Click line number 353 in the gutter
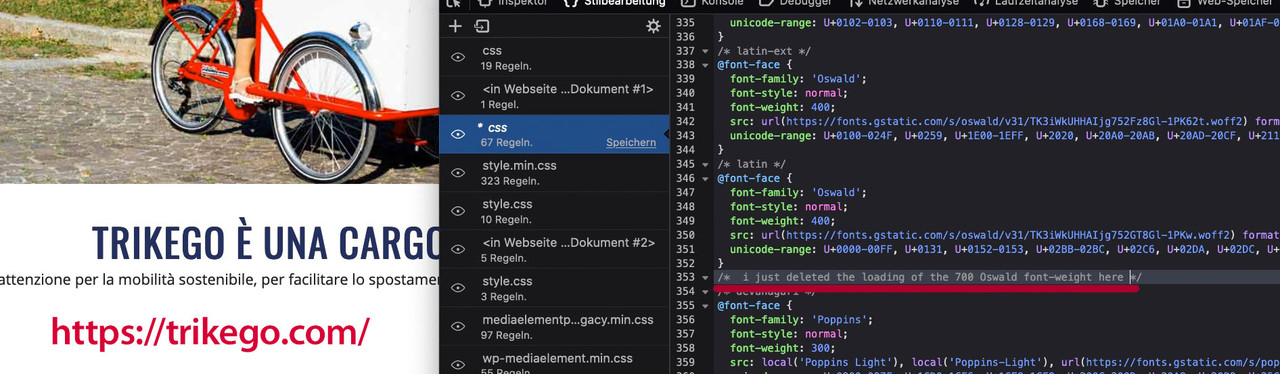The image size is (1280, 374). click(x=685, y=277)
